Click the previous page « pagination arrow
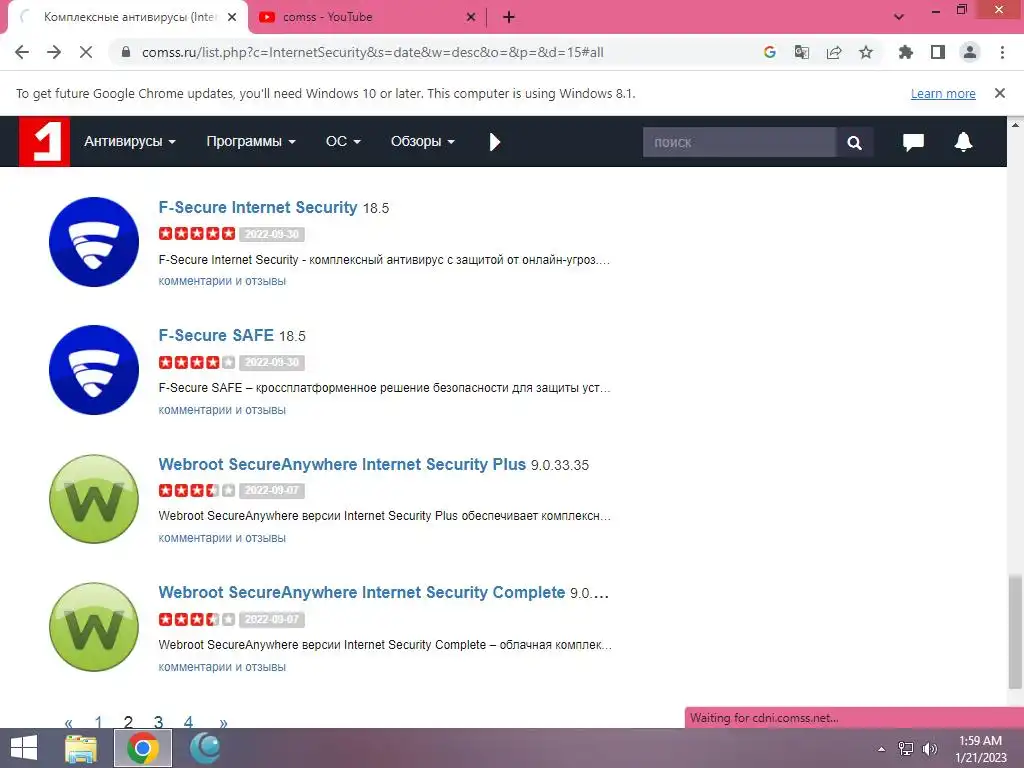 [69, 722]
